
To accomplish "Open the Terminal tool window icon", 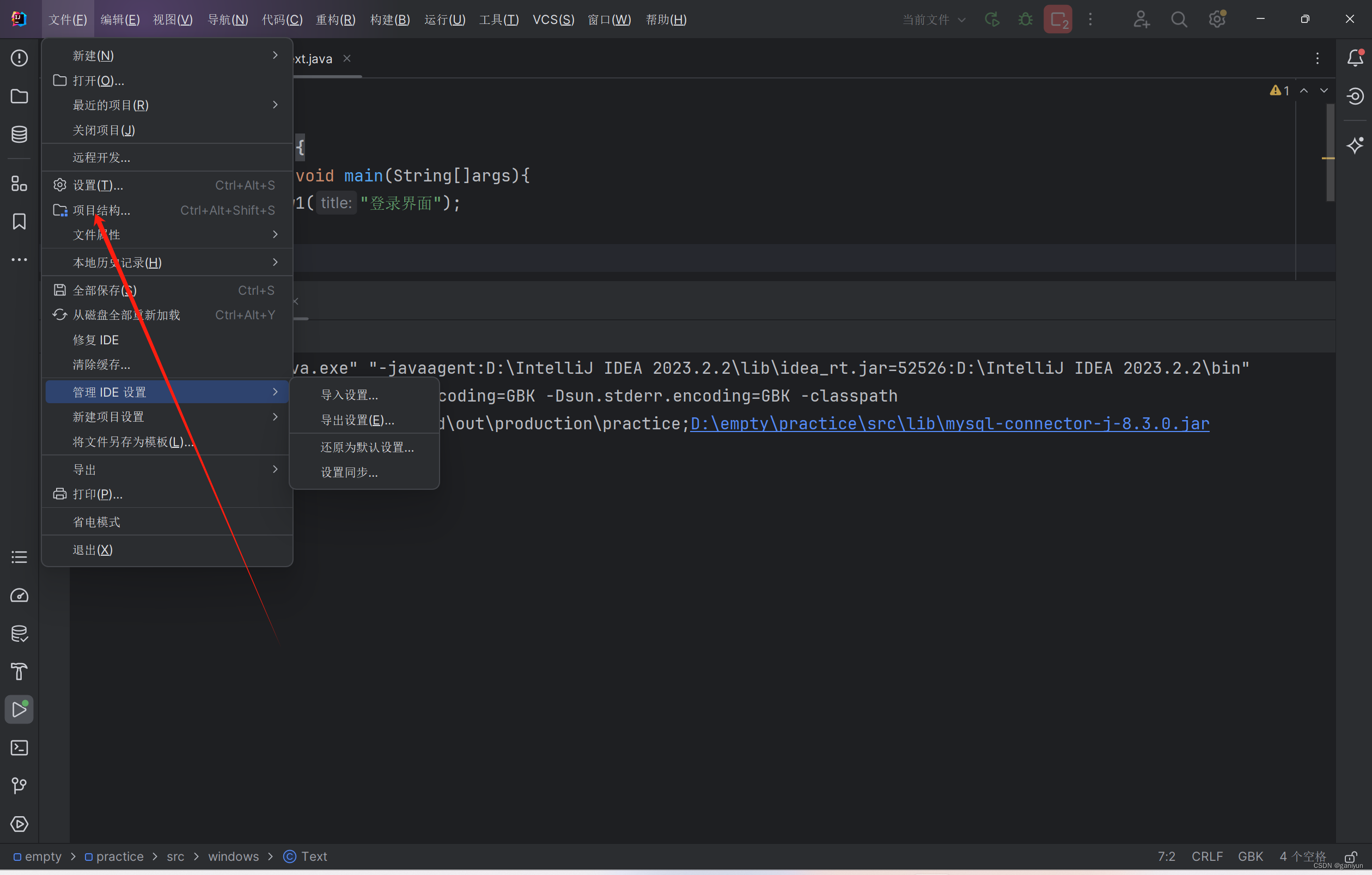I will pyautogui.click(x=20, y=748).
